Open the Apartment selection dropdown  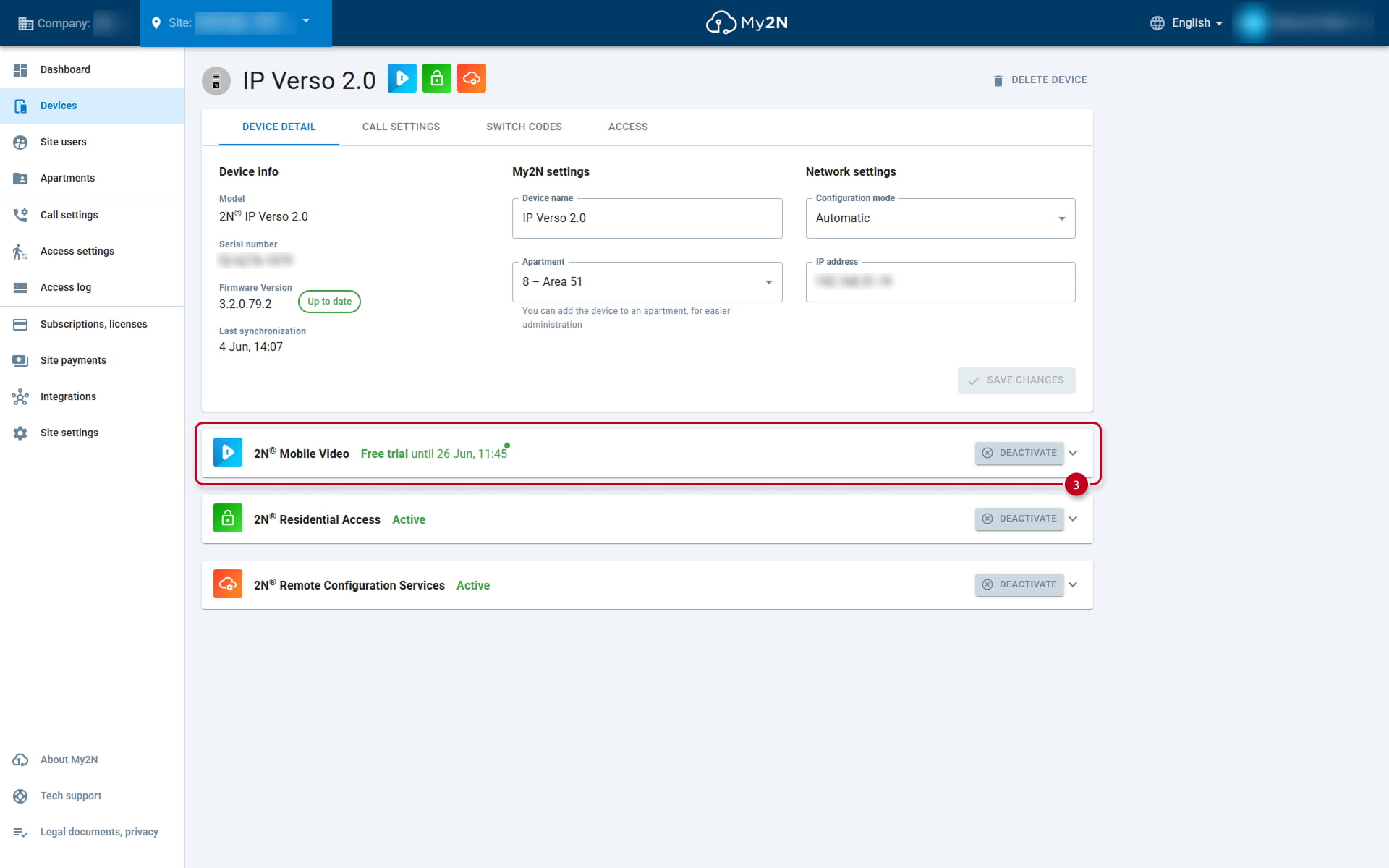[x=647, y=282]
